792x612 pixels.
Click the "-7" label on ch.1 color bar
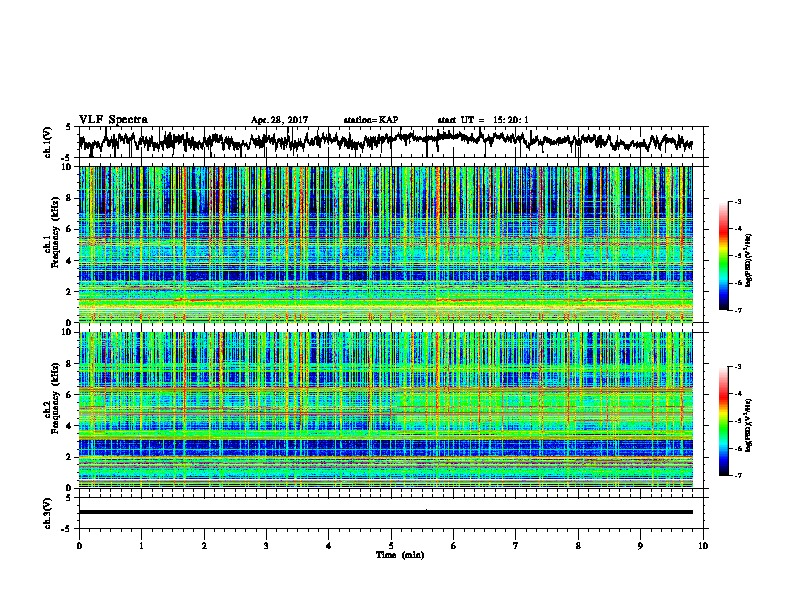[737, 310]
